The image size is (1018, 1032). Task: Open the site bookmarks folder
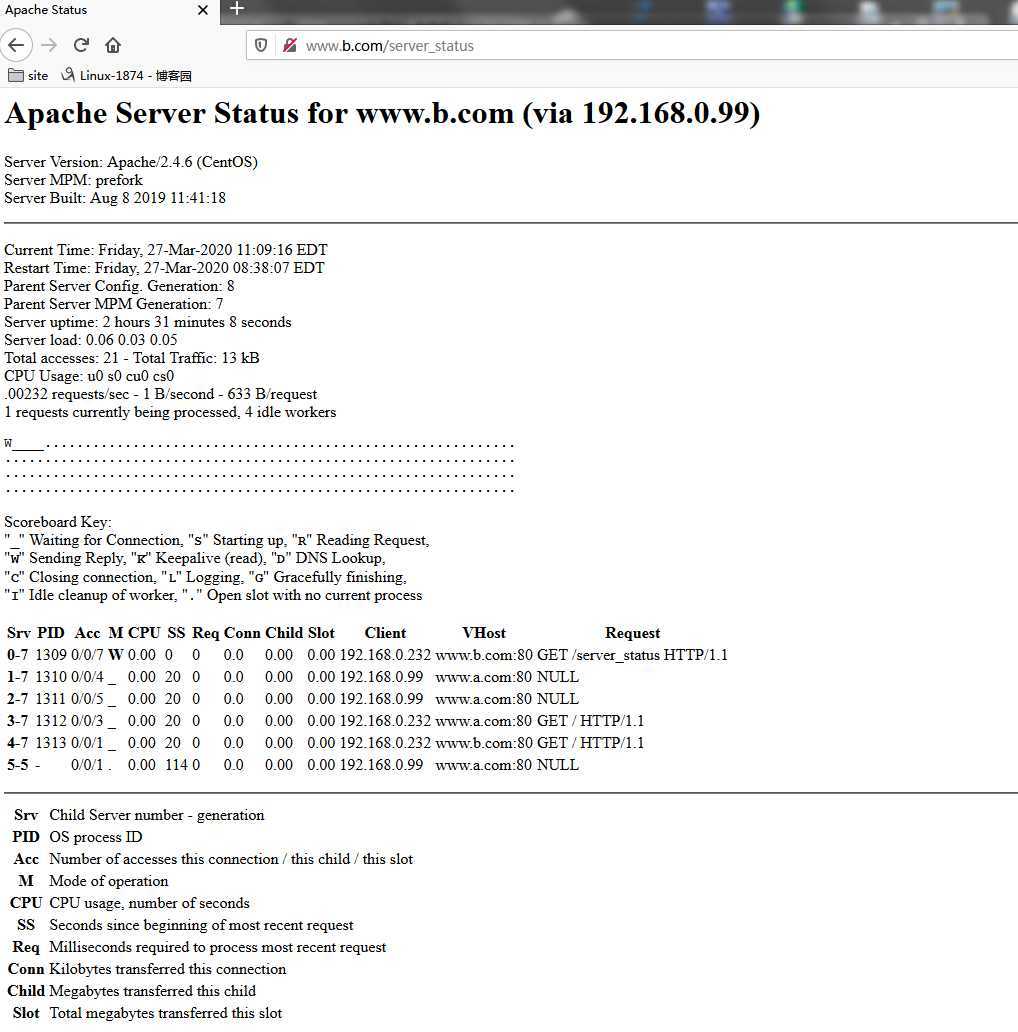tap(28, 76)
